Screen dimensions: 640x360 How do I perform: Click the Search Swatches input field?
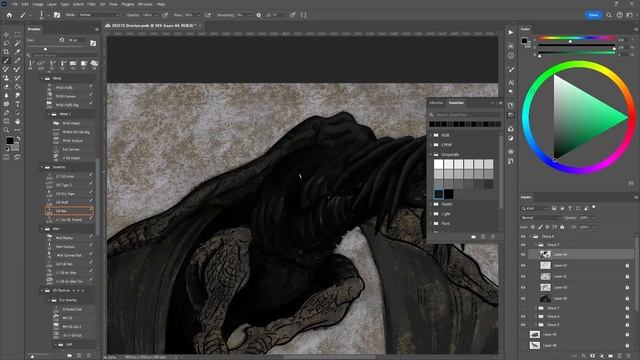[x=467, y=115]
